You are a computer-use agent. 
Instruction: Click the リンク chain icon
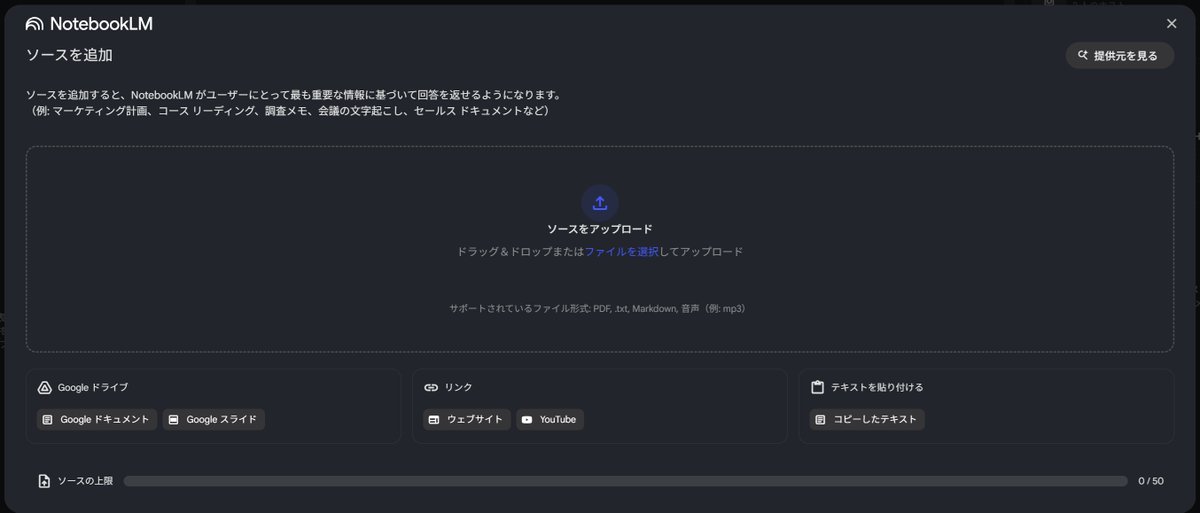431,387
